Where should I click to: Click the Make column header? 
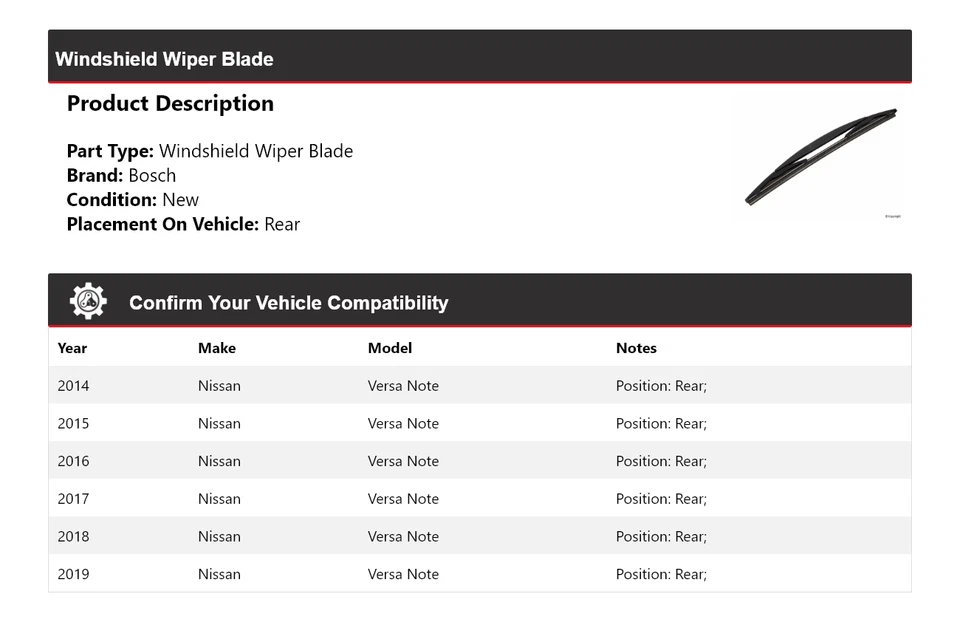(217, 348)
